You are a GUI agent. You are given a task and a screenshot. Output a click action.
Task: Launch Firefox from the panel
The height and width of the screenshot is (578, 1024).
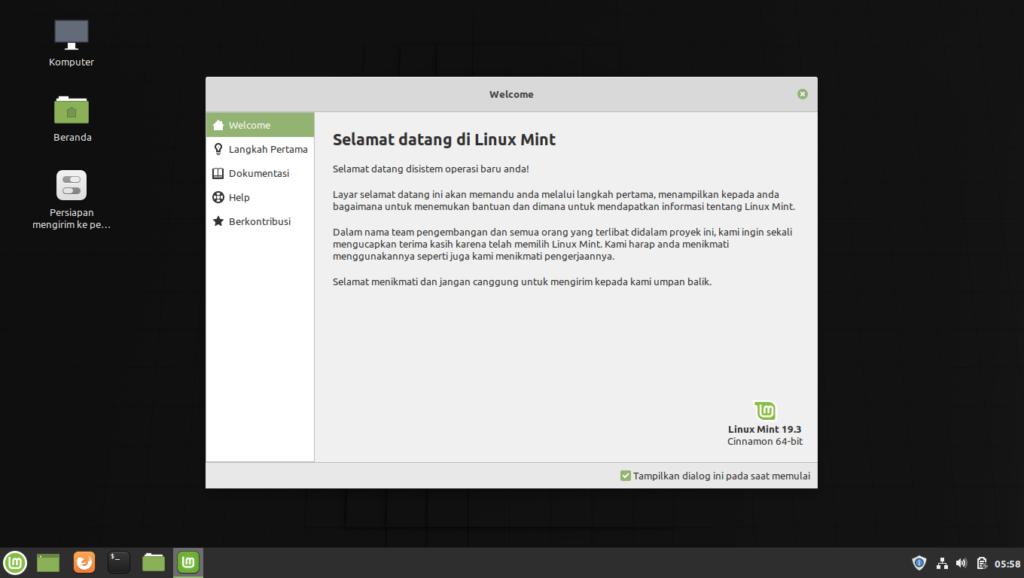[84, 562]
